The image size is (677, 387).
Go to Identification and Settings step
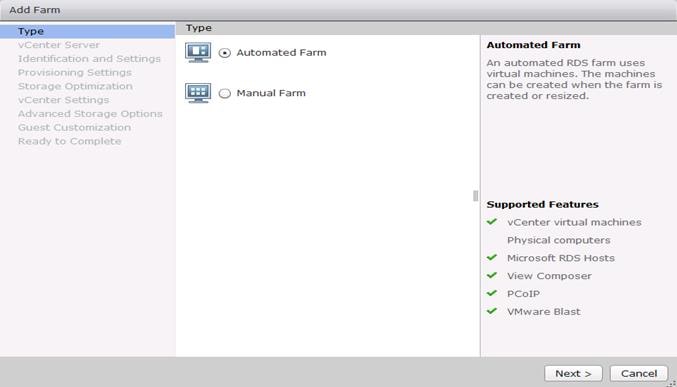[x=89, y=59]
